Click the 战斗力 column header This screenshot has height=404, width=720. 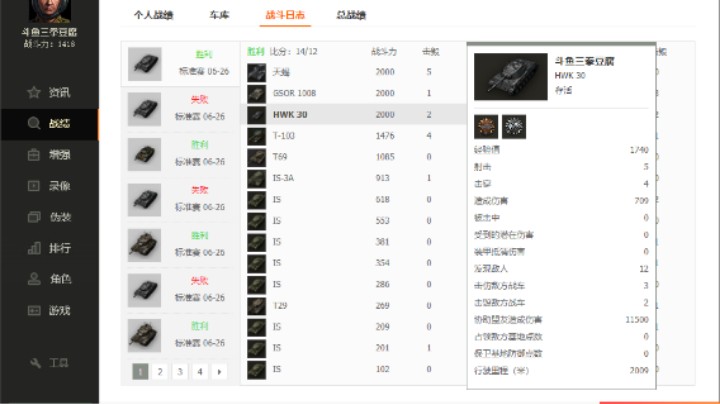coord(384,52)
